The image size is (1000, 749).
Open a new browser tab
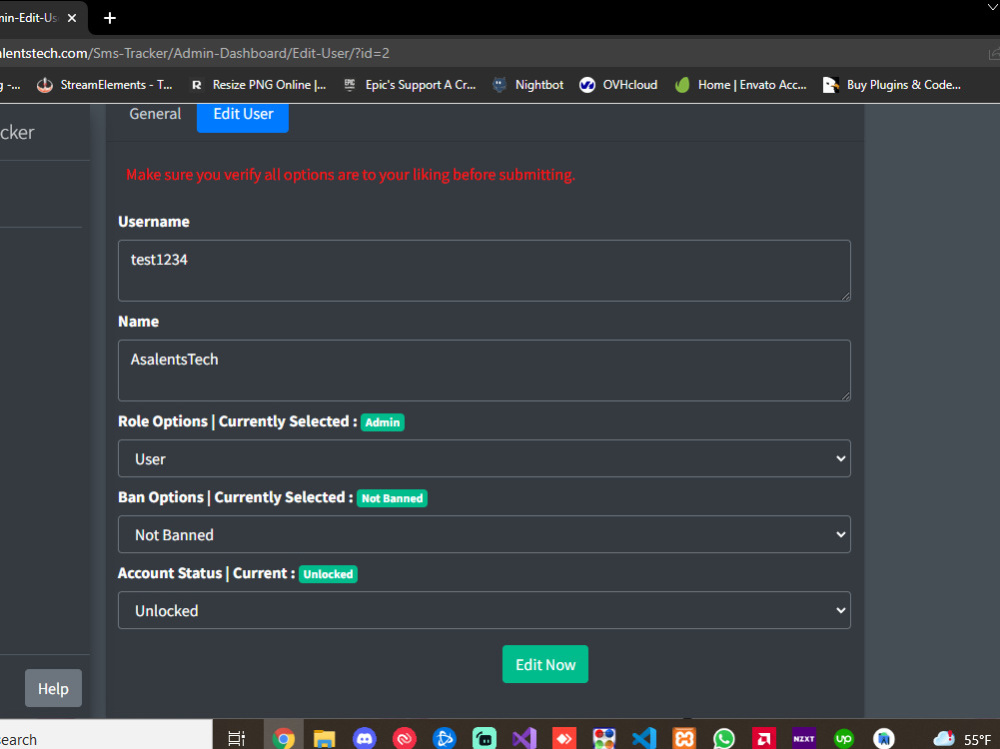tap(110, 18)
